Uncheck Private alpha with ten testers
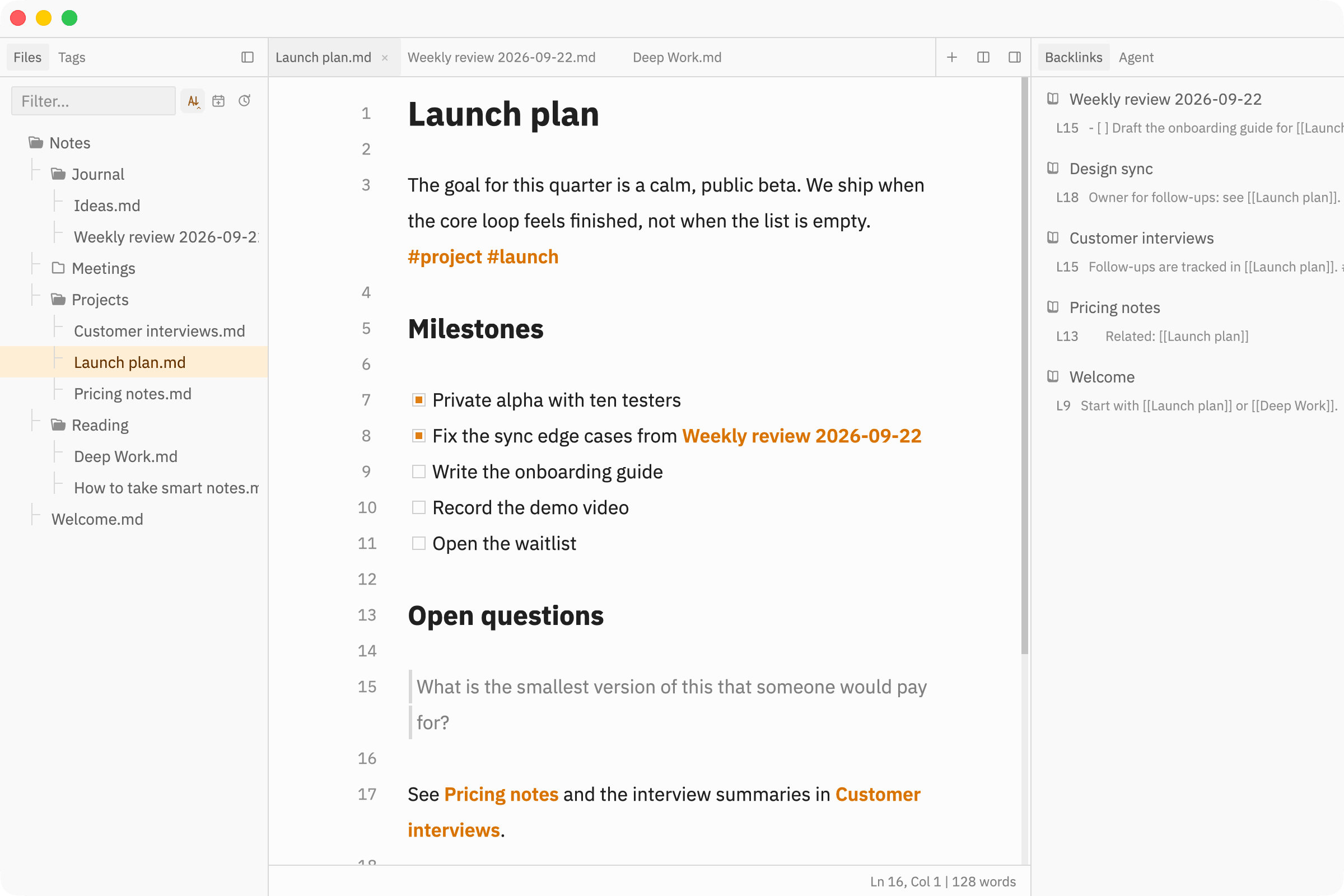This screenshot has width=1344, height=896. [x=419, y=400]
